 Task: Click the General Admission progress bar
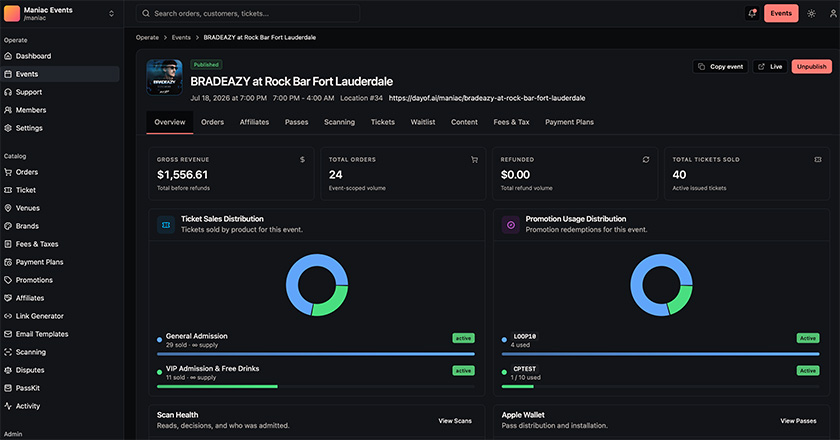pyautogui.click(x=316, y=354)
